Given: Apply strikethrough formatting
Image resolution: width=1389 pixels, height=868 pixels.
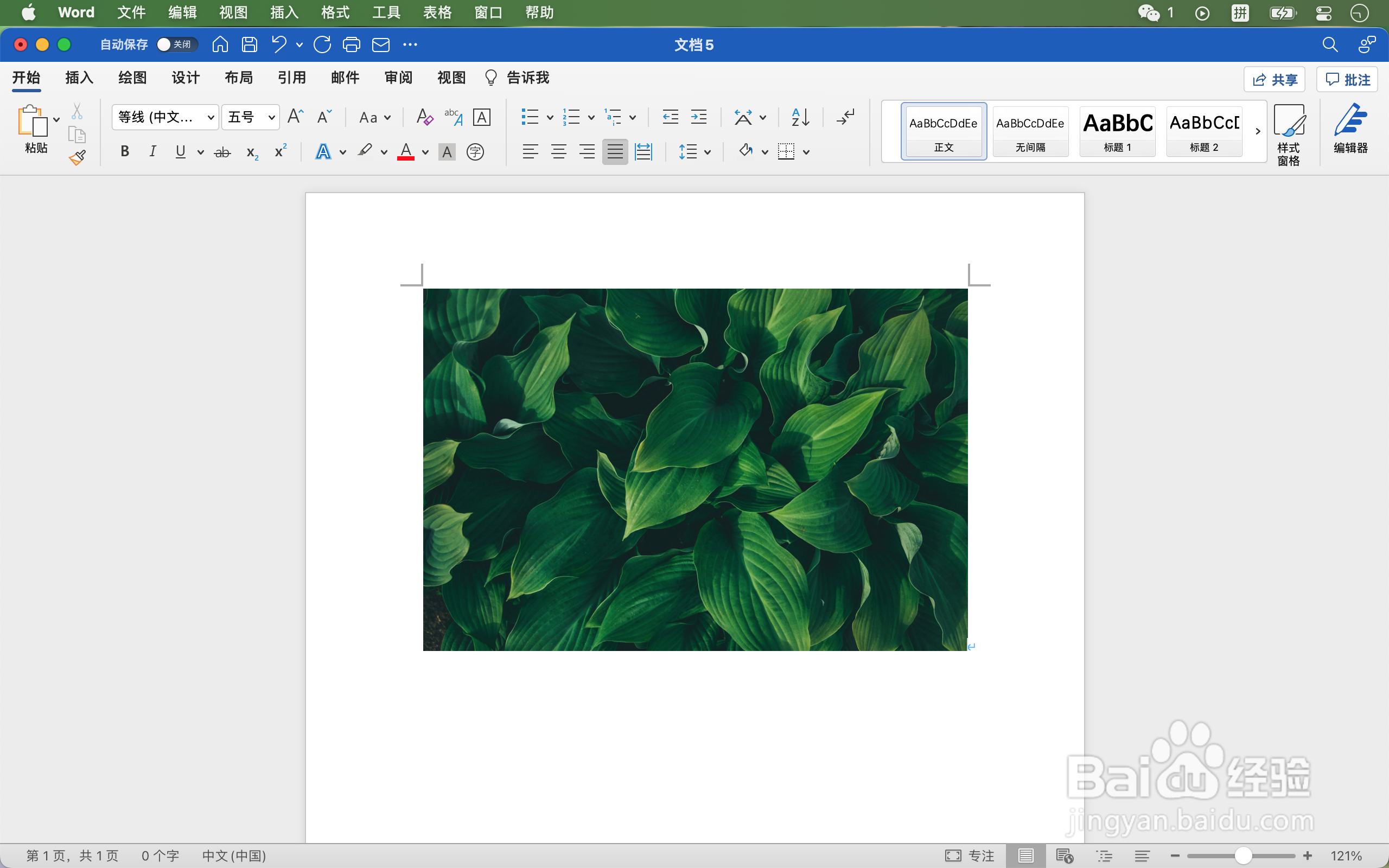Looking at the screenshot, I should [222, 152].
